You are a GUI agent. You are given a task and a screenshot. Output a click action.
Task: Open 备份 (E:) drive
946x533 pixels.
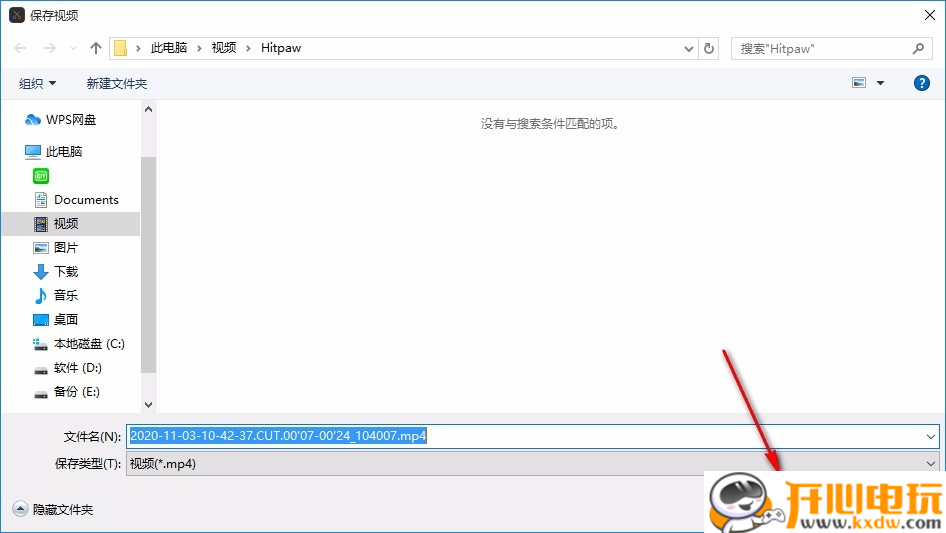click(77, 392)
